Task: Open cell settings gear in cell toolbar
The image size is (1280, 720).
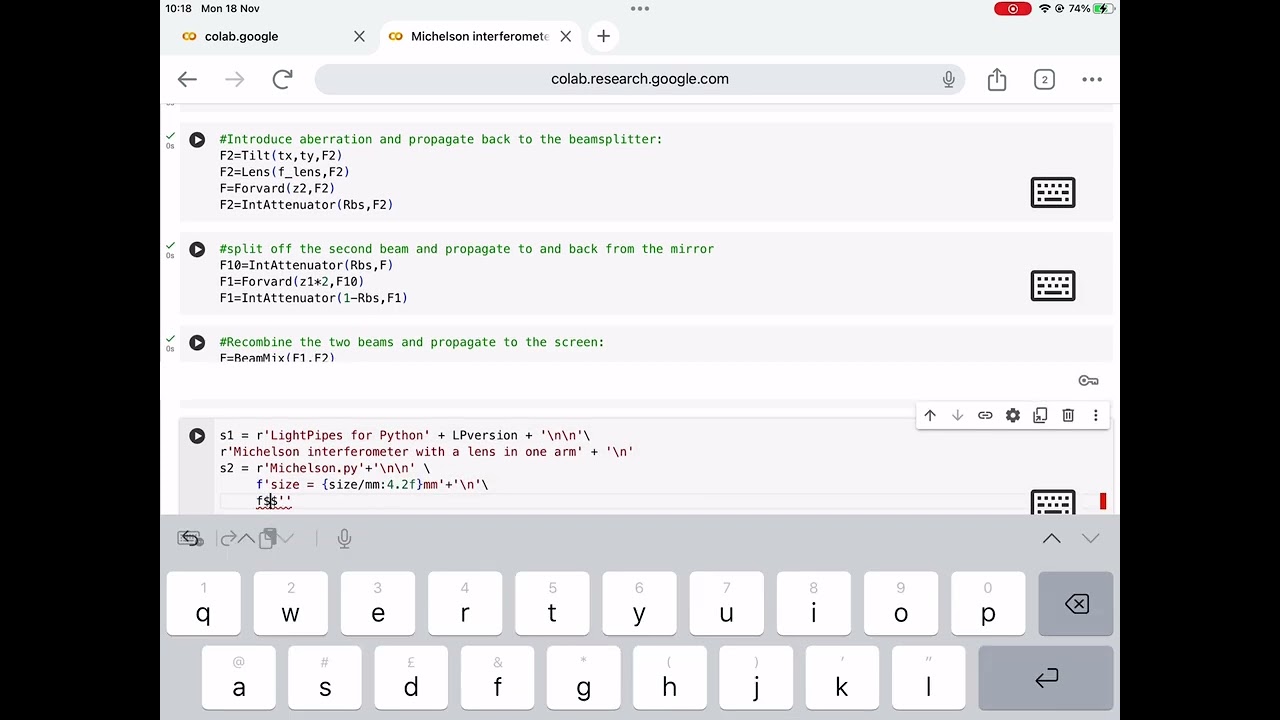Action: [1013, 415]
